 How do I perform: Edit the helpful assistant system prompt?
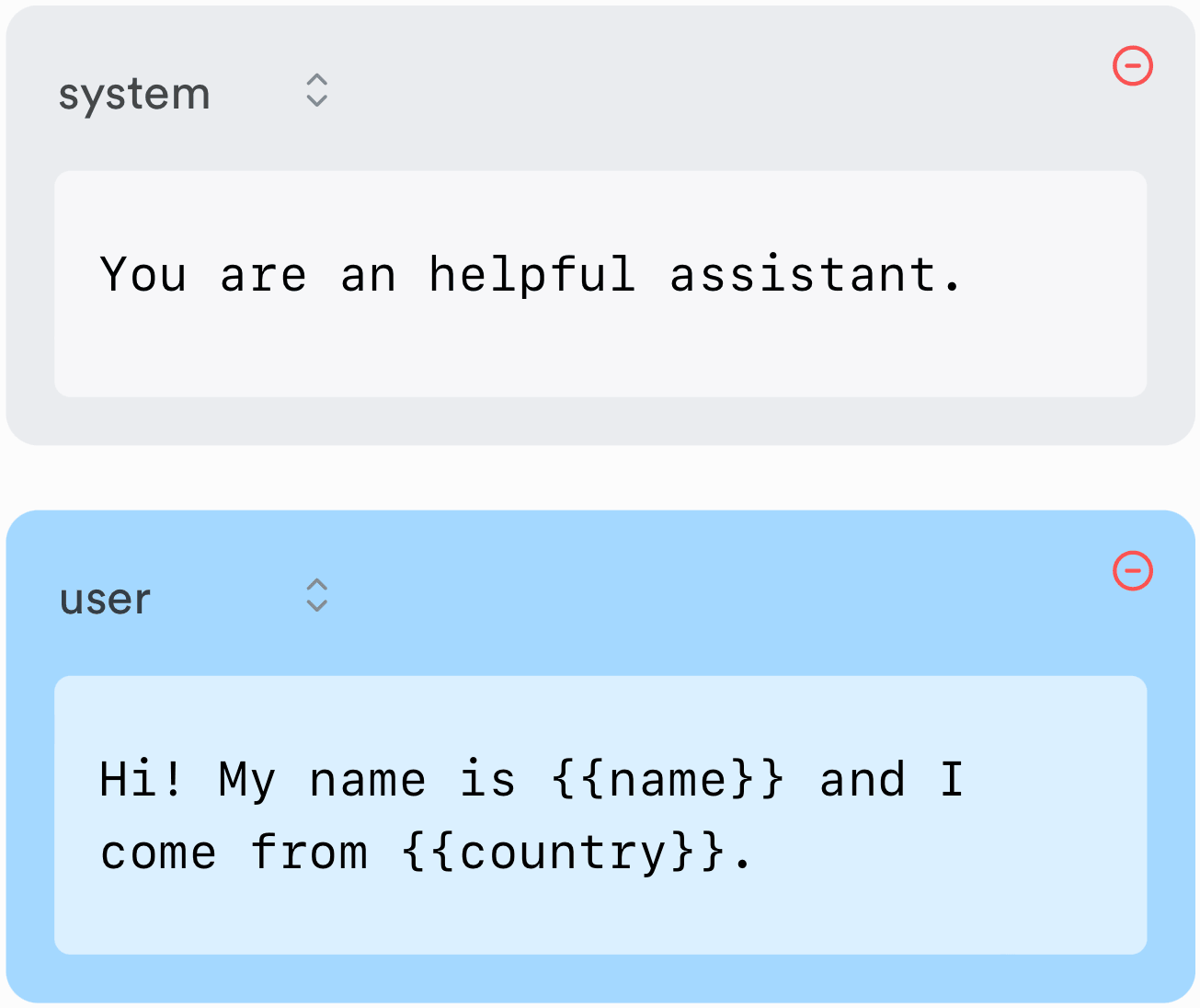600,284
